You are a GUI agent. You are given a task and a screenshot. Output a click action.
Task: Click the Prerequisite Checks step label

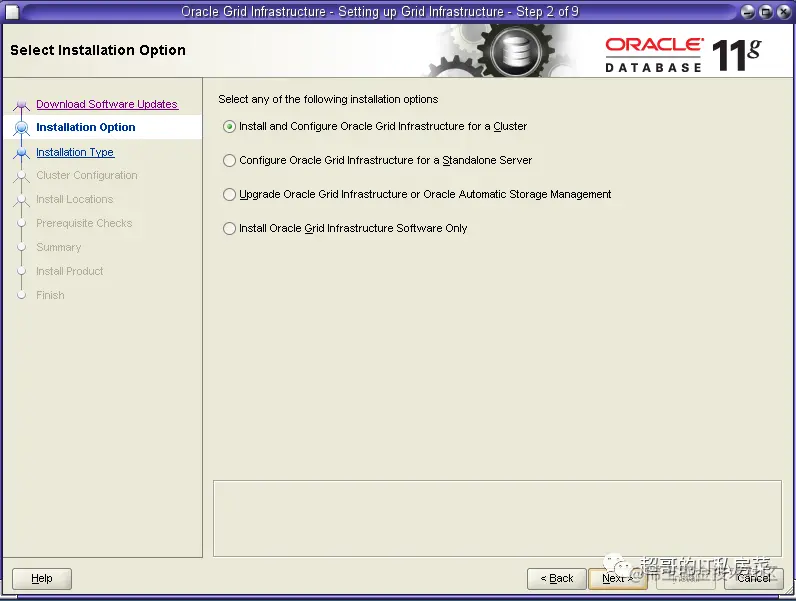84,223
